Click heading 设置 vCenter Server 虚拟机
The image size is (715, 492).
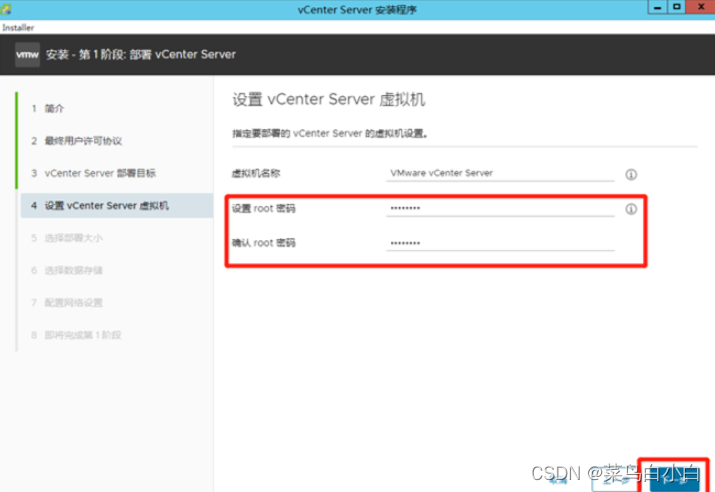329,99
